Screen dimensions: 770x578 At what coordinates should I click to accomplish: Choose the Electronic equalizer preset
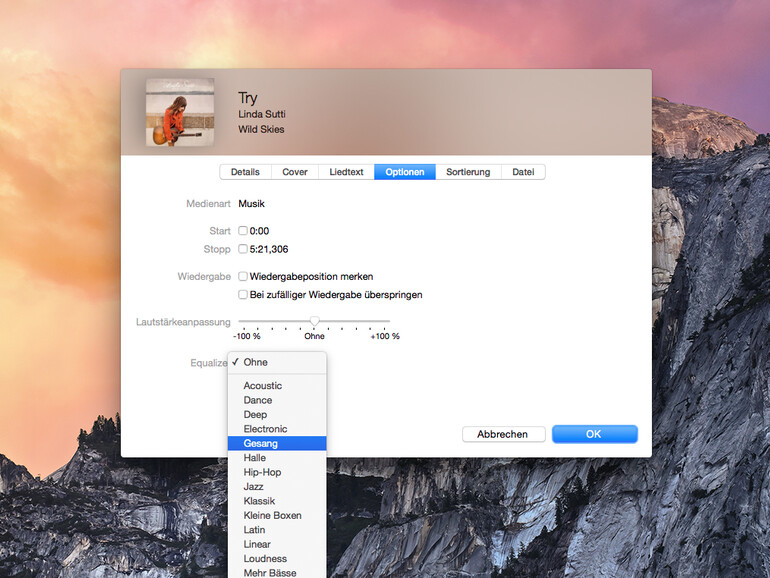pyautogui.click(x=277, y=429)
